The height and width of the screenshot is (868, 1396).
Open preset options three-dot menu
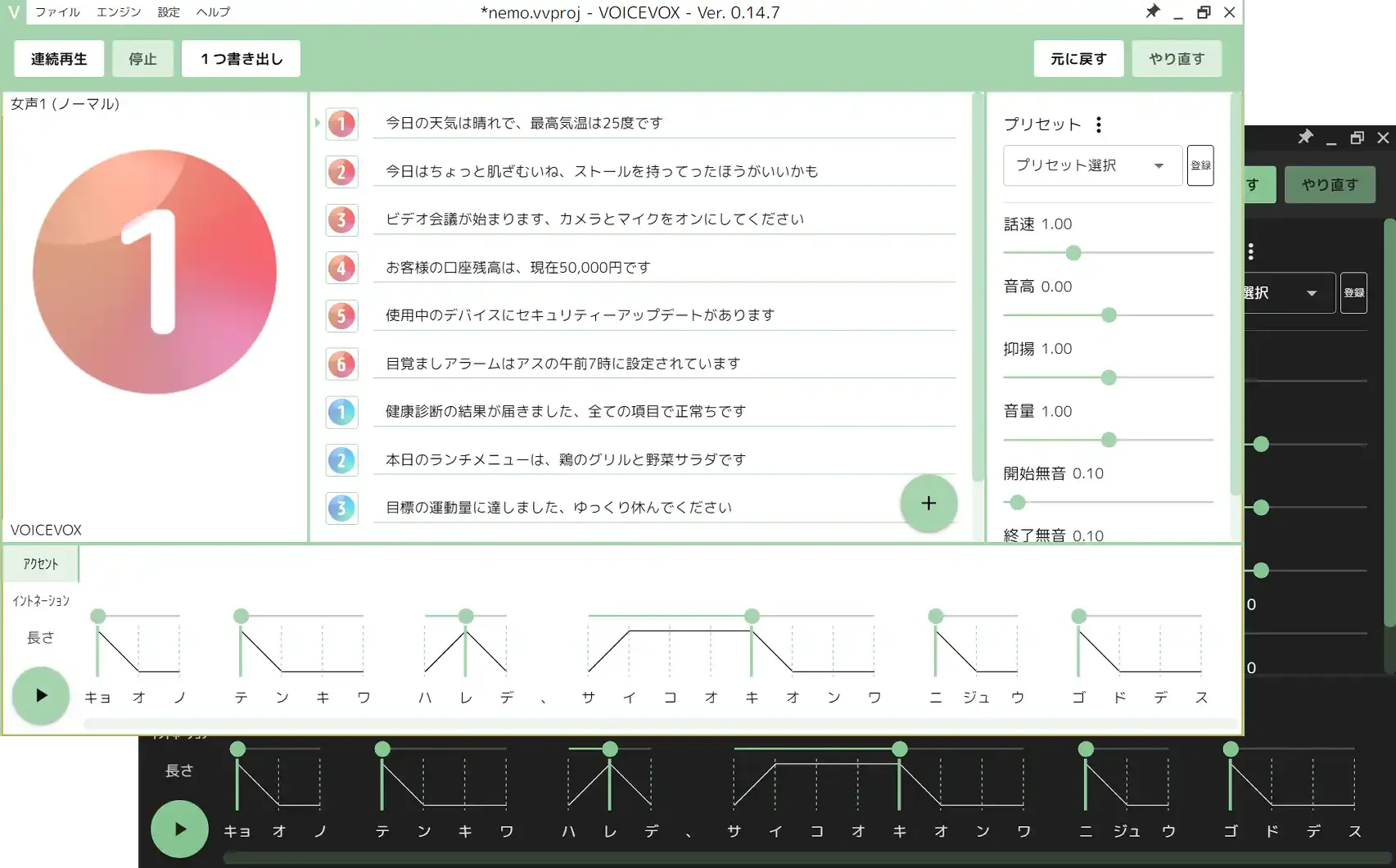(1099, 124)
